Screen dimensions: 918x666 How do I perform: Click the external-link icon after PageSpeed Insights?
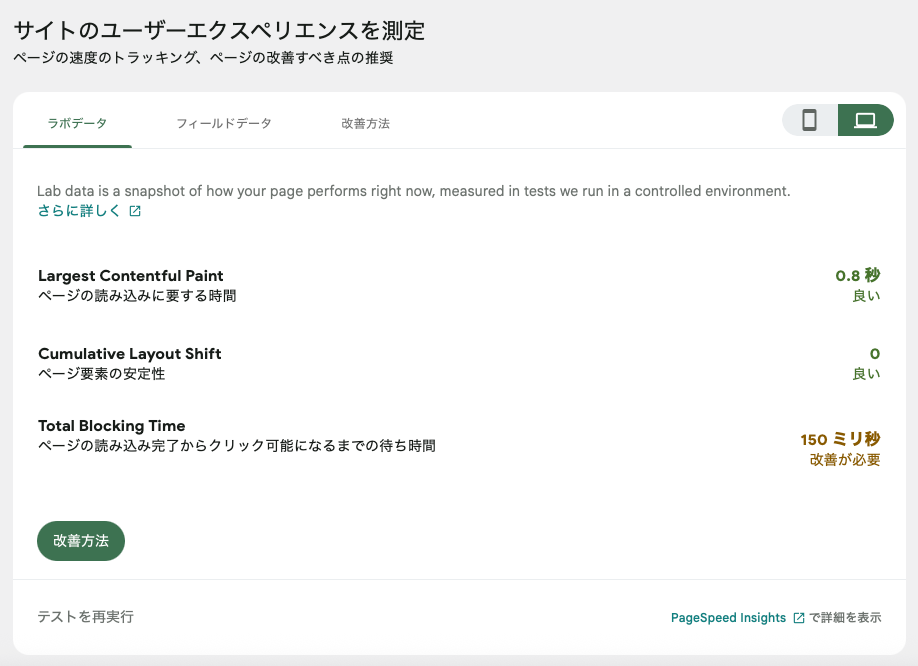(798, 618)
